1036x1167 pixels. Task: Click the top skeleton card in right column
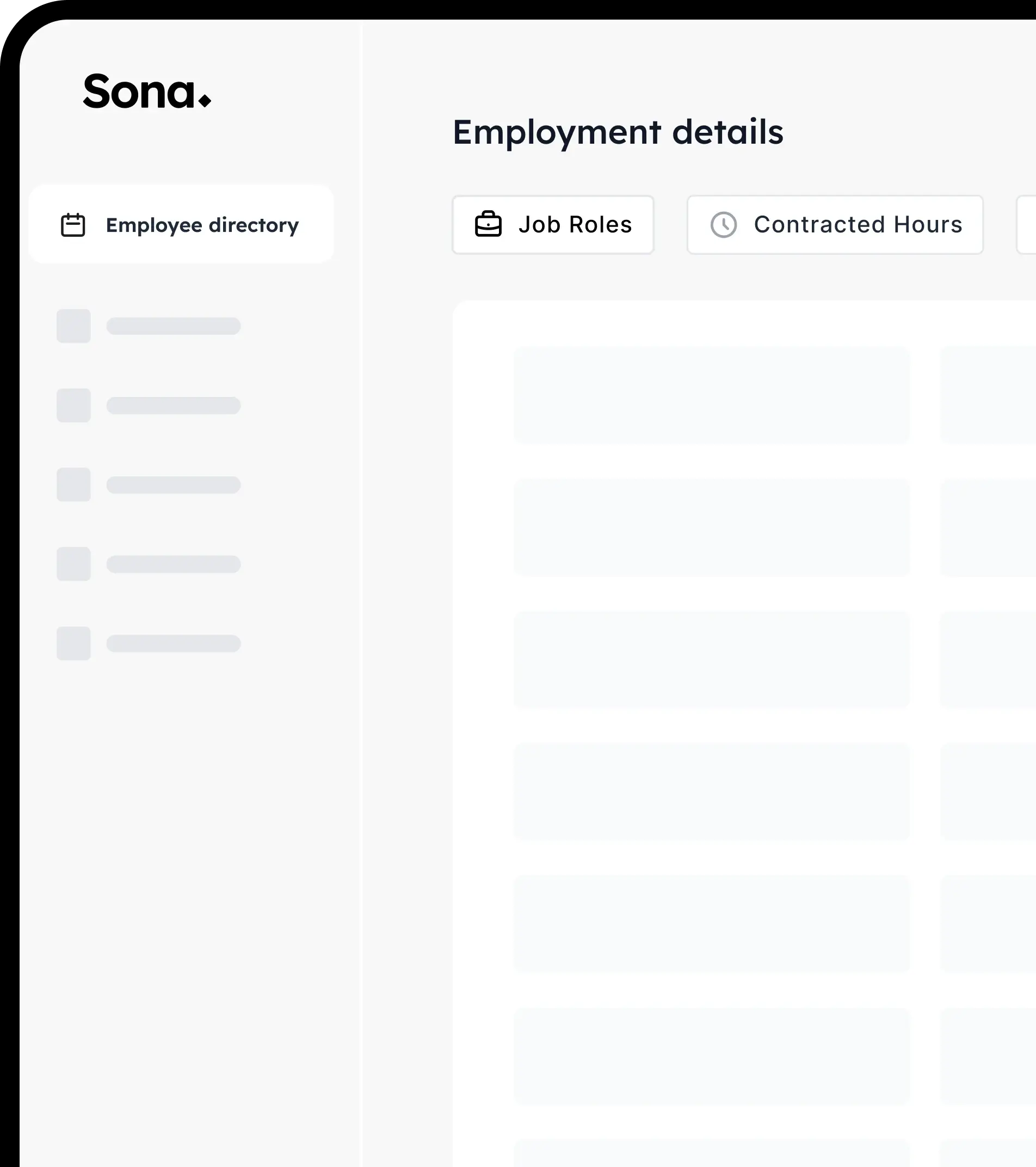989,395
